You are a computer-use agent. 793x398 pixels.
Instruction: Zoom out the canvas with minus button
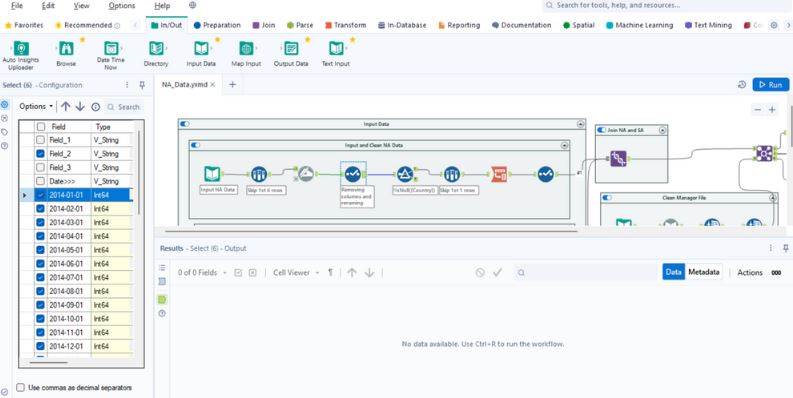pos(757,110)
